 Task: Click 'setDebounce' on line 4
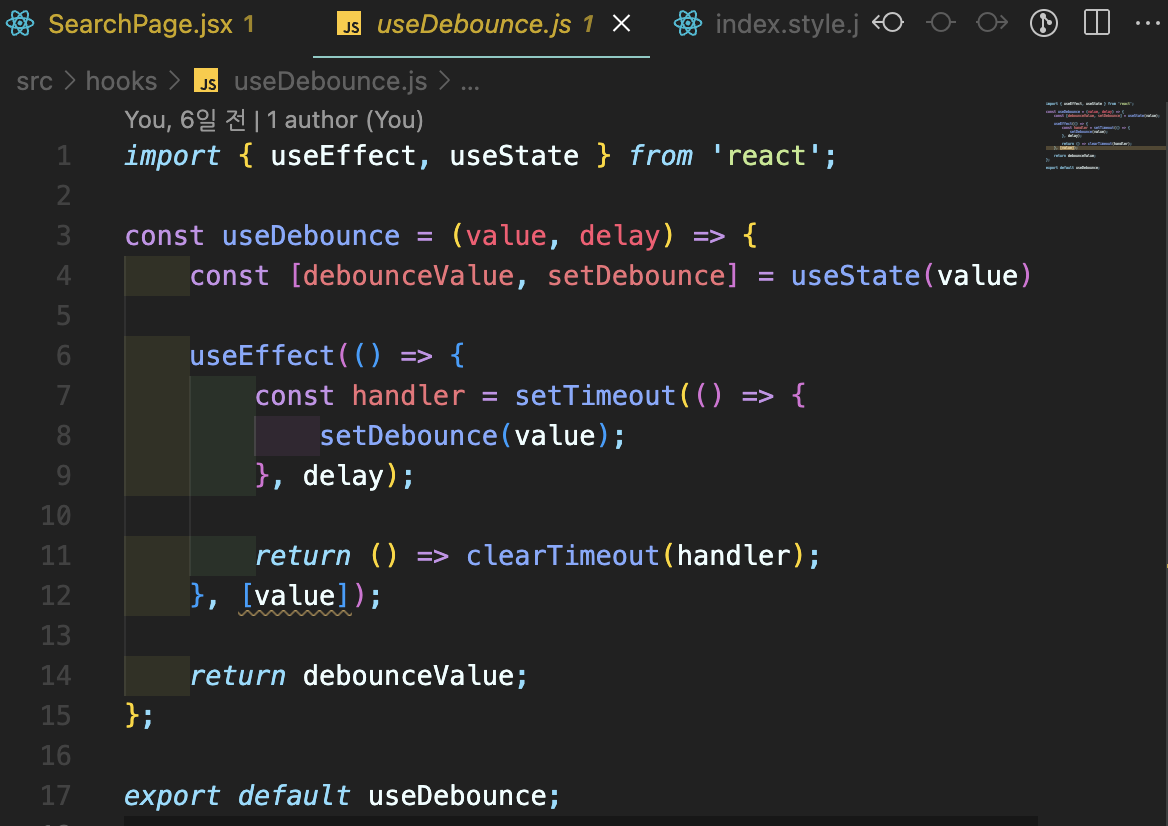click(x=636, y=276)
